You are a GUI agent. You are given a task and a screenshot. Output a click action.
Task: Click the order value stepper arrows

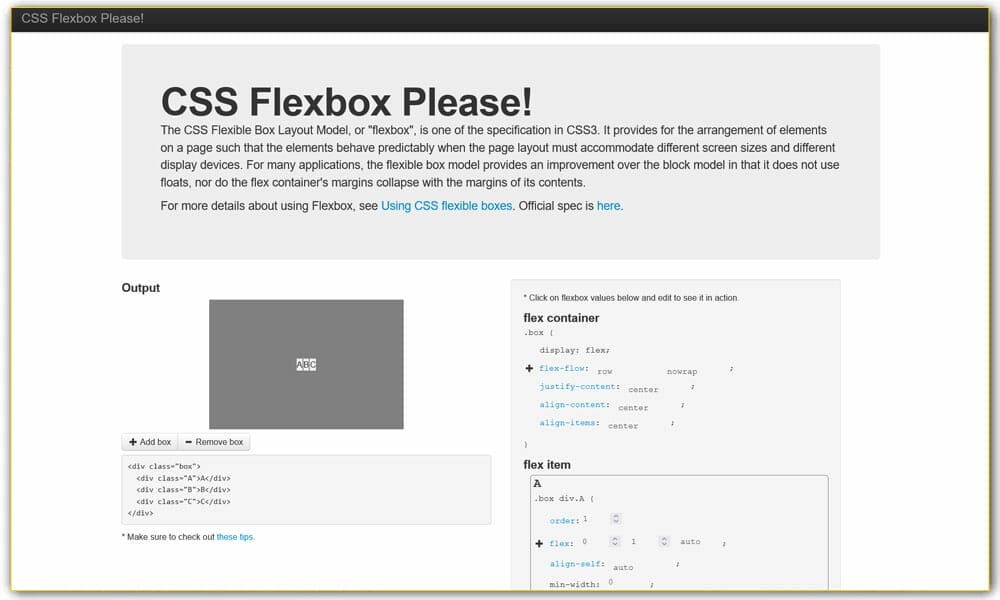pos(616,519)
